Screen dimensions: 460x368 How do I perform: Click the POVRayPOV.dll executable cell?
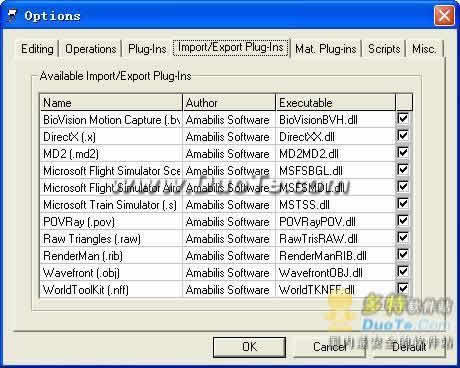coord(335,222)
